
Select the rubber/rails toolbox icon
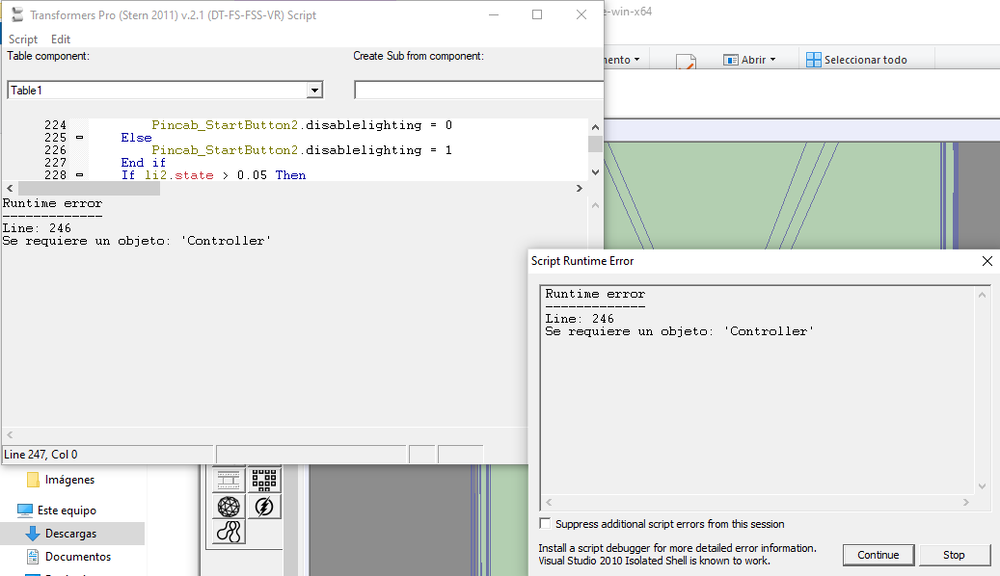[228, 479]
